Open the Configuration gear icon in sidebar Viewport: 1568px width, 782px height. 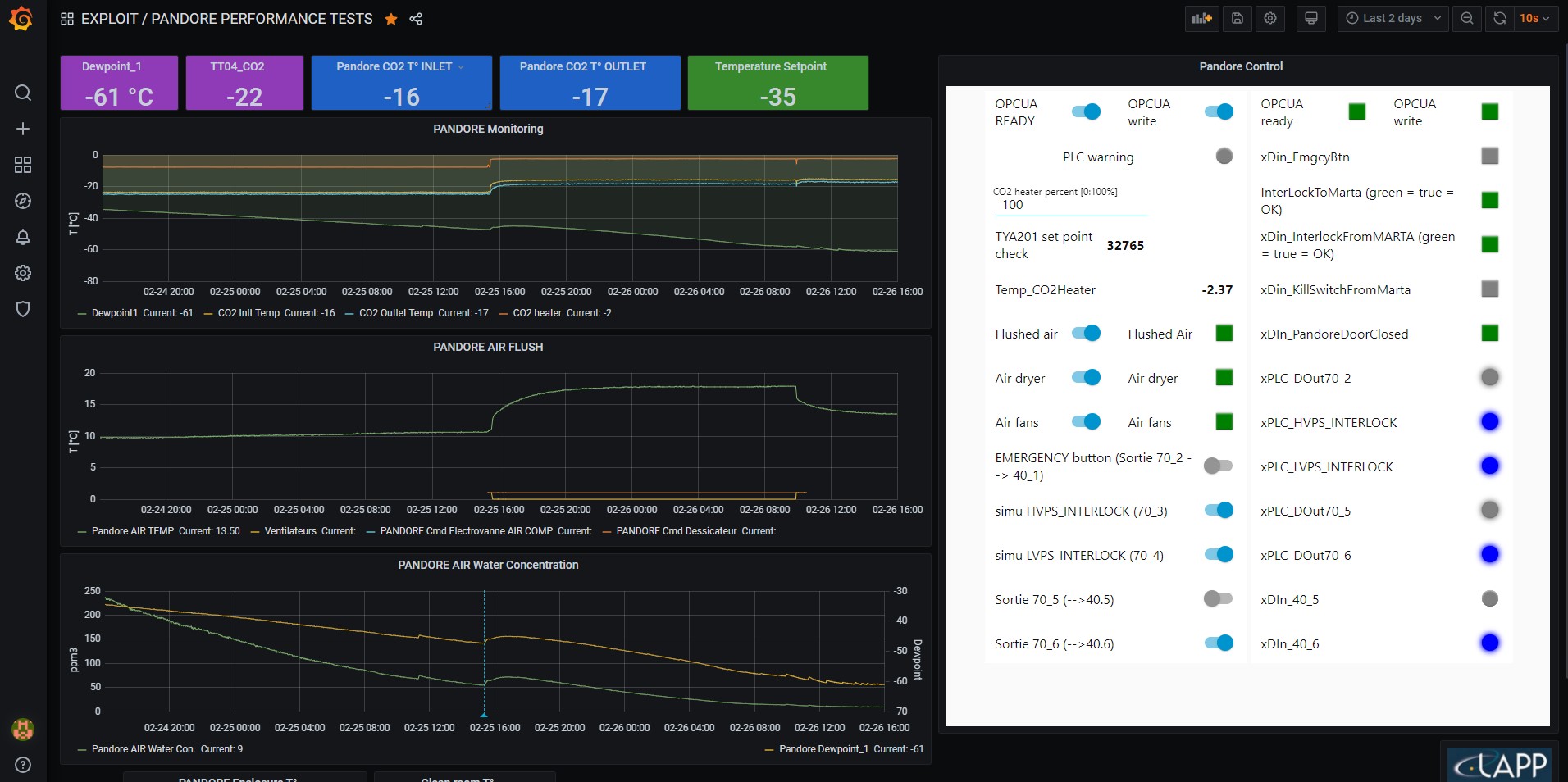23,273
